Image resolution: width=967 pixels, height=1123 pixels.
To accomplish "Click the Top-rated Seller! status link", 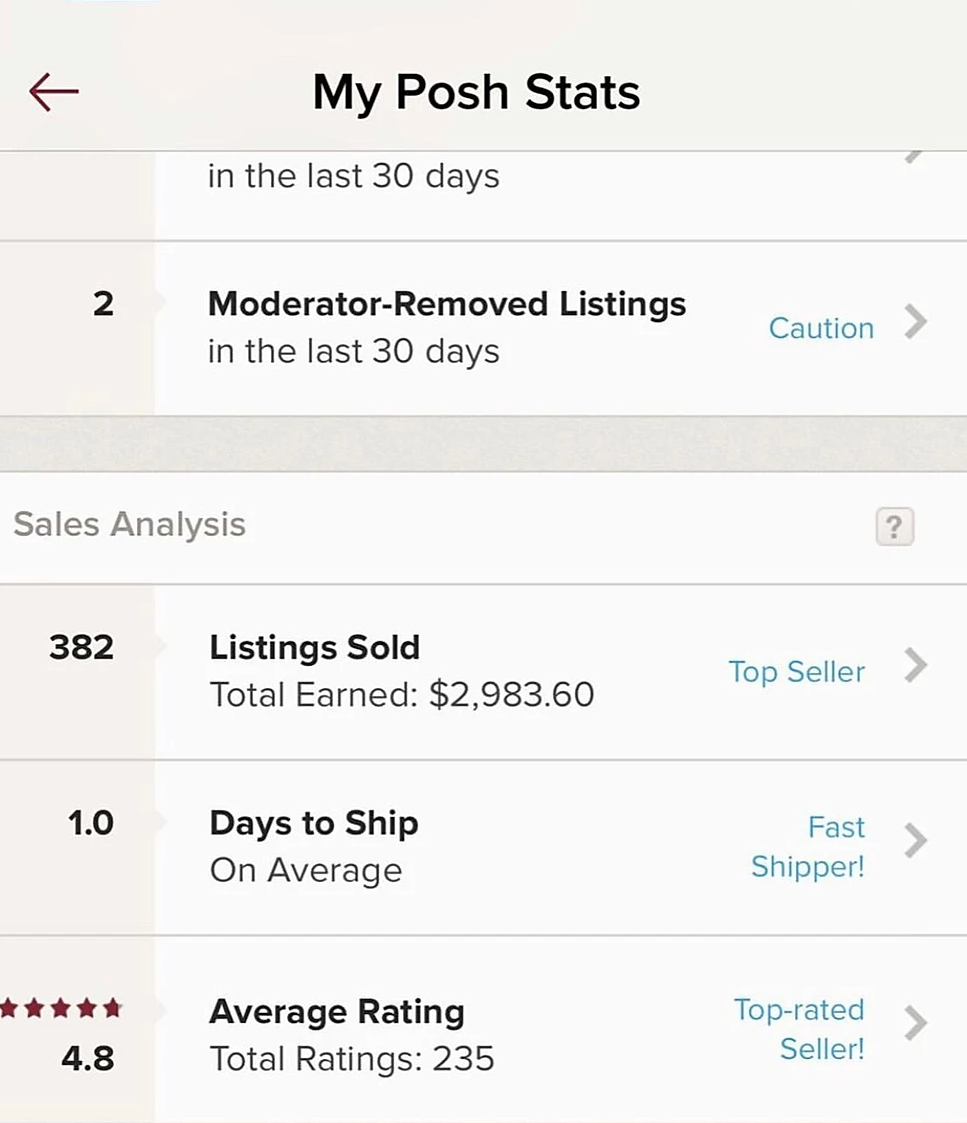I will (799, 1029).
